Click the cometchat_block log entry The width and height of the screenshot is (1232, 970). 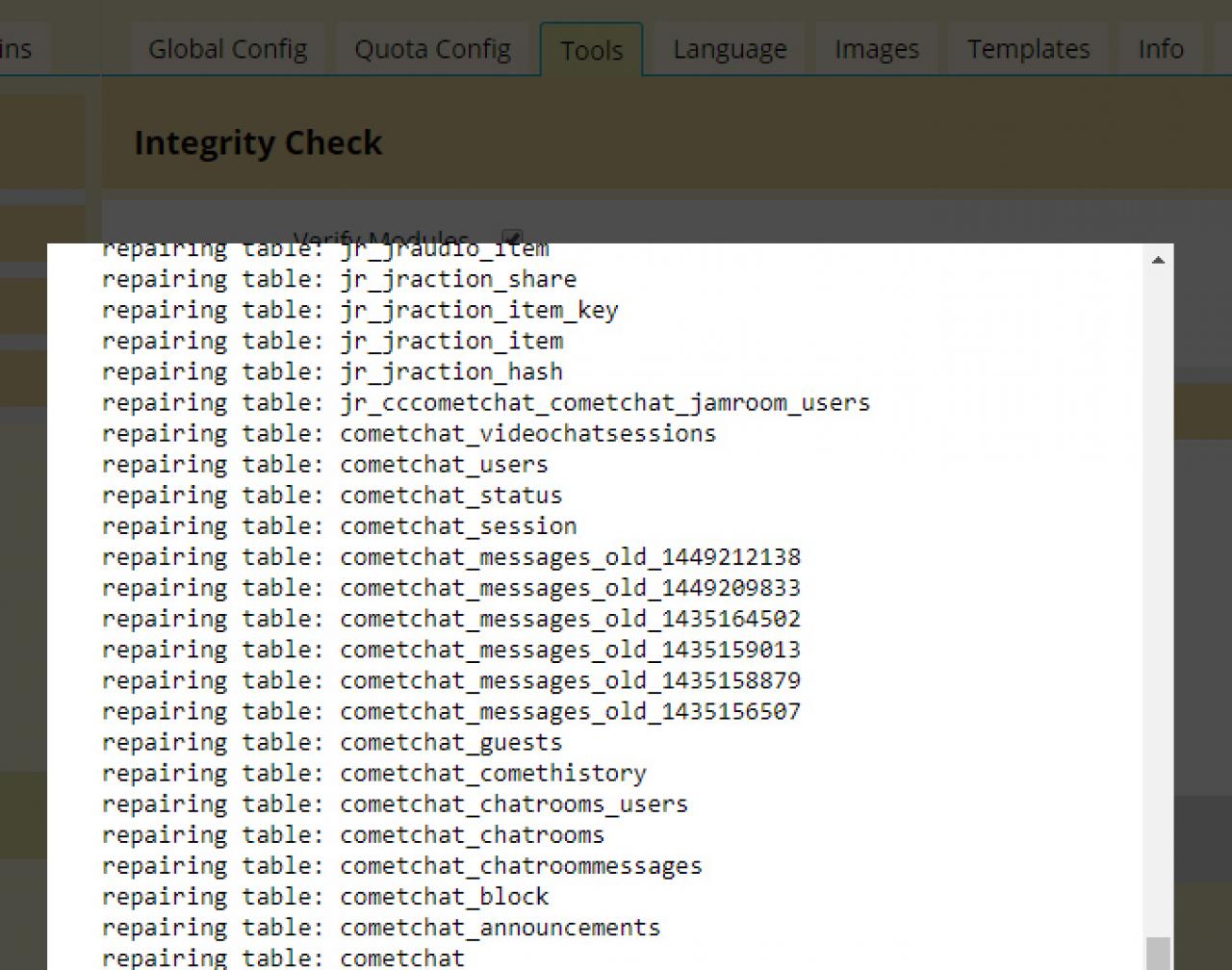[x=325, y=897]
